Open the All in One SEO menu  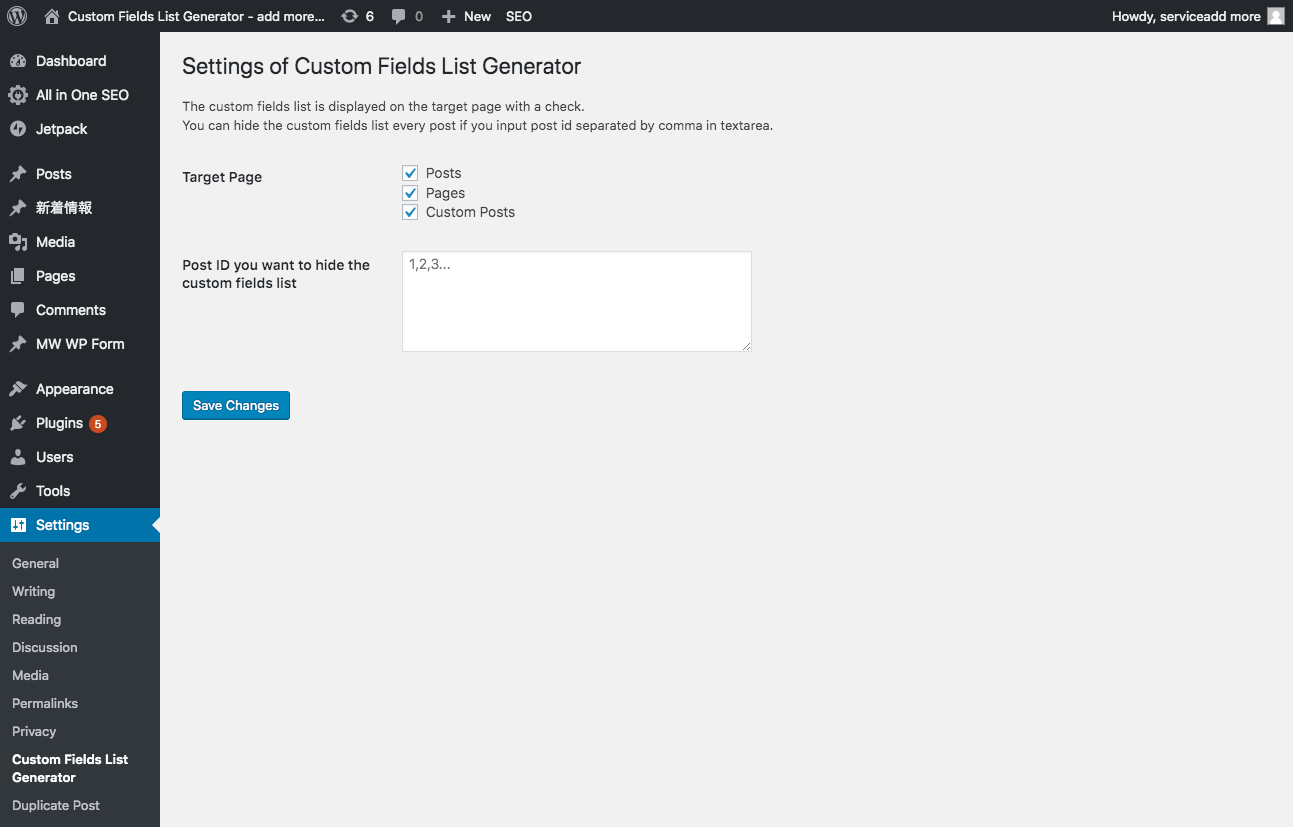(80, 95)
